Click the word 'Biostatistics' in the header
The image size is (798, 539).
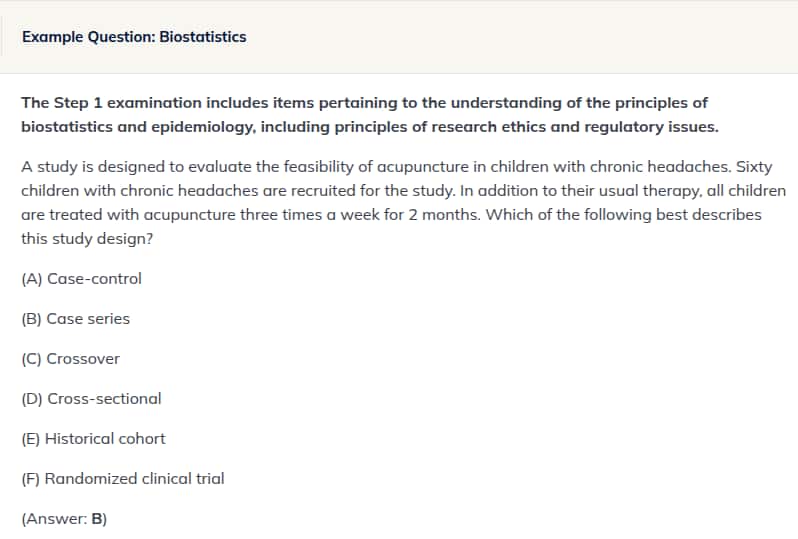pos(203,37)
